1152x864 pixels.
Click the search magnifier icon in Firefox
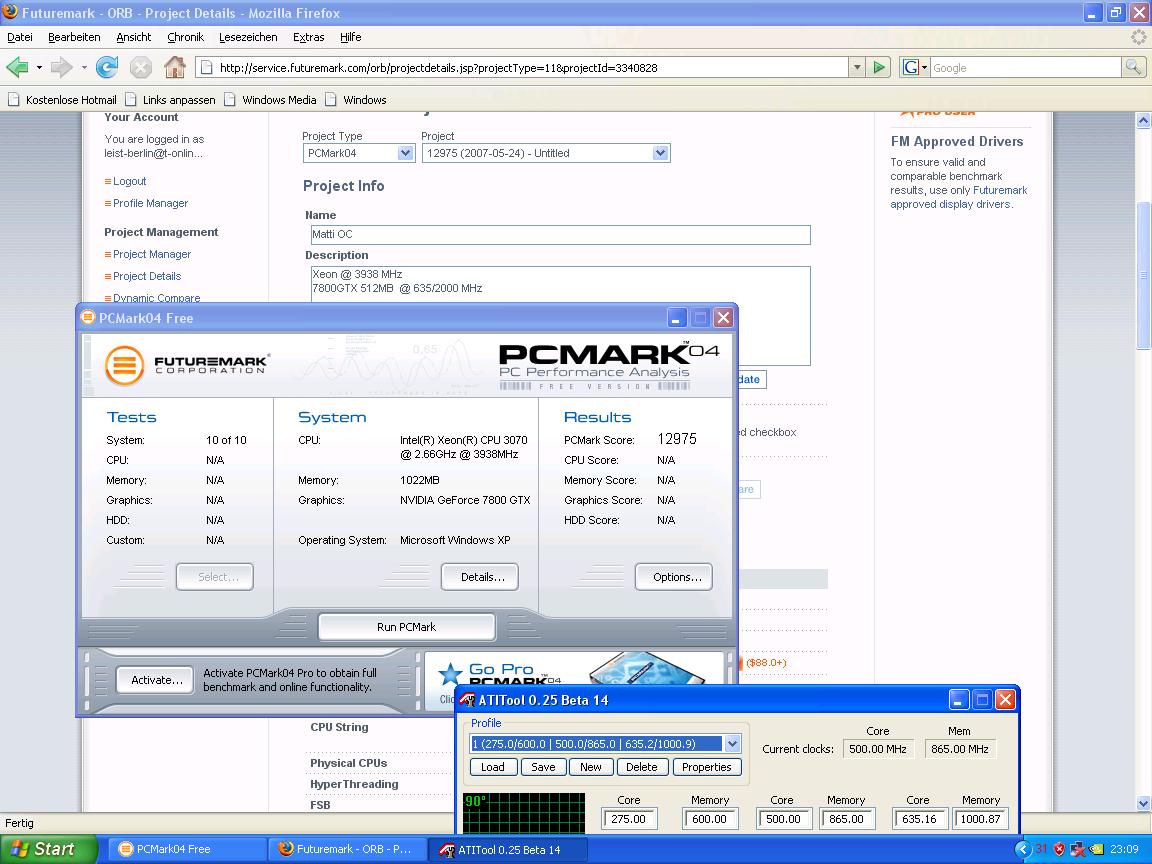tap(1133, 68)
